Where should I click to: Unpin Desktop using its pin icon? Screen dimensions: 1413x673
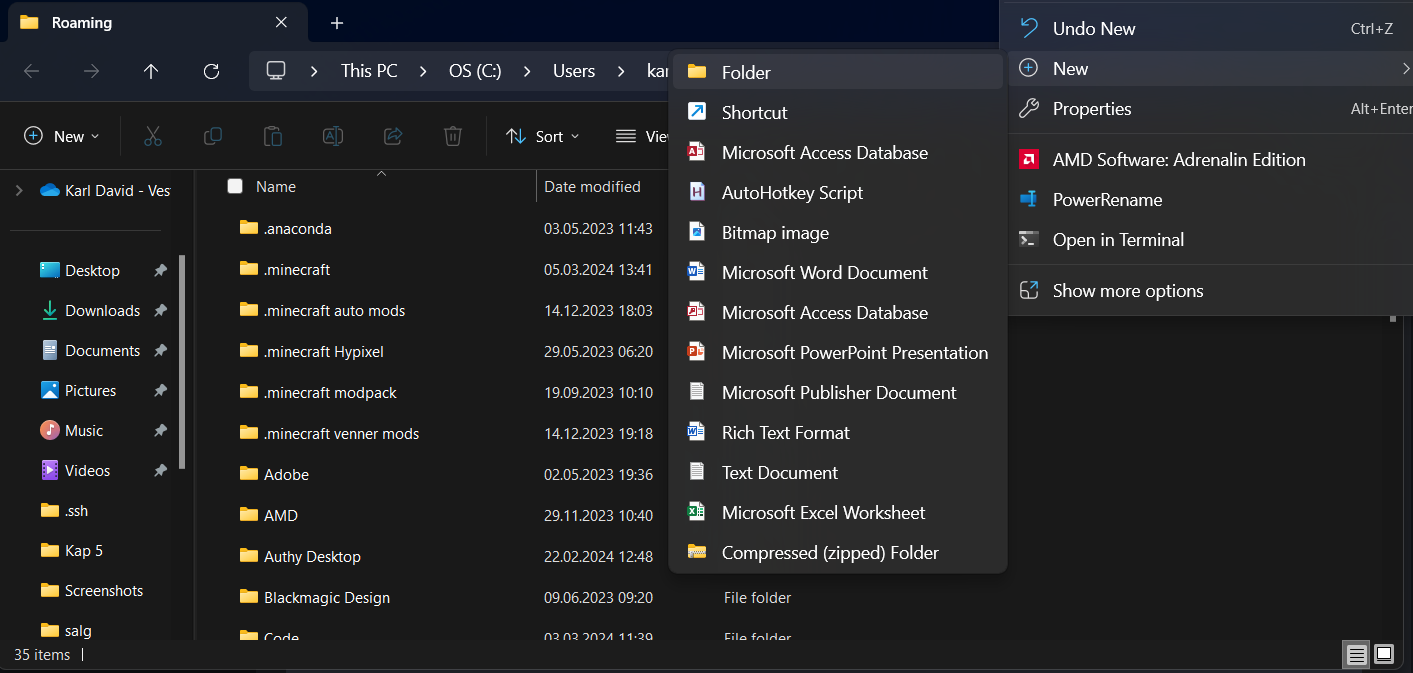click(160, 270)
